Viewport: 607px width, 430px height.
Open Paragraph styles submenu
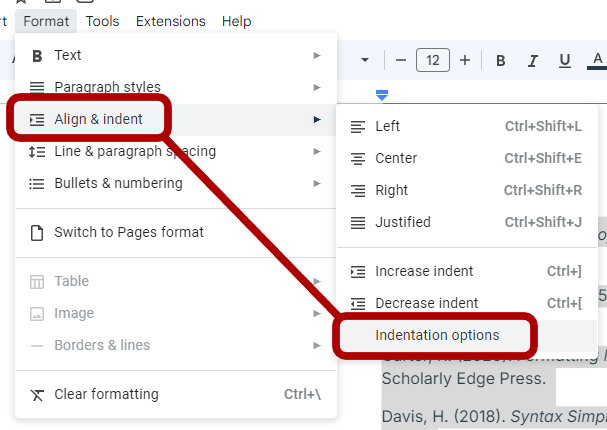(176, 87)
